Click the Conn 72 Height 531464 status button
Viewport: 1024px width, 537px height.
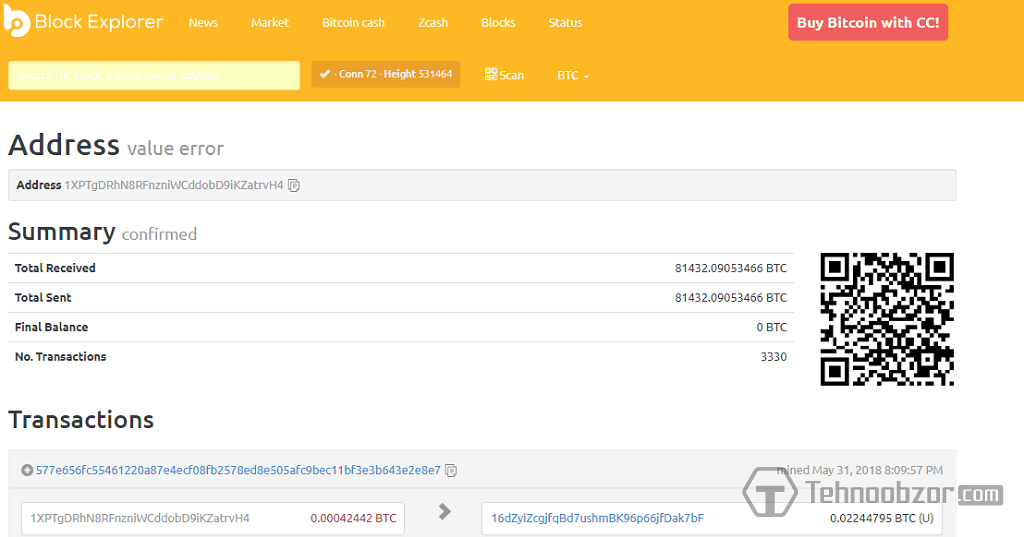386,74
